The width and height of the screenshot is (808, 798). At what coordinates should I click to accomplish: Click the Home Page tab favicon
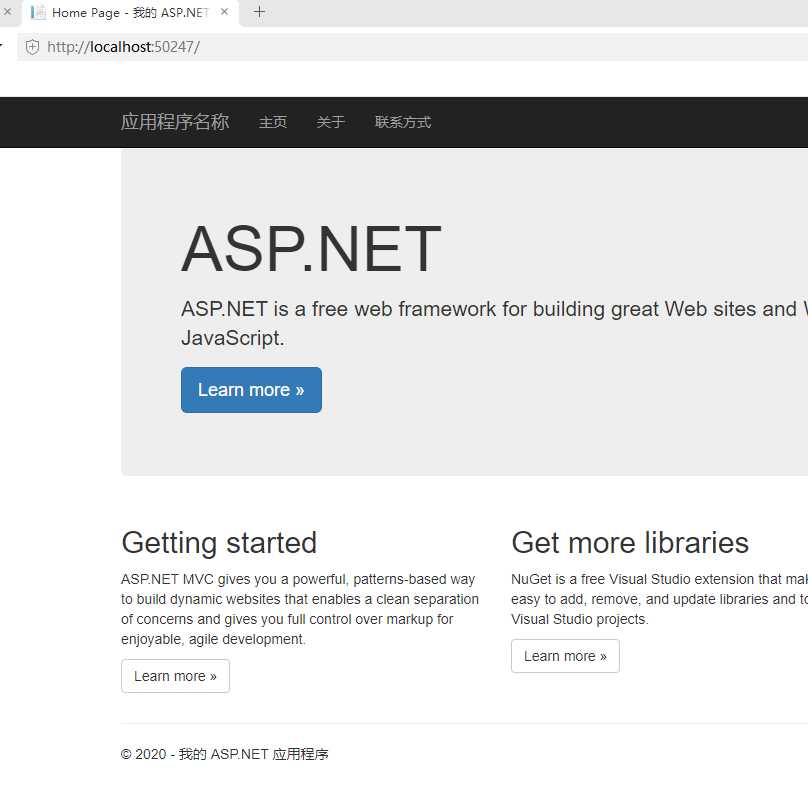click(x=38, y=12)
